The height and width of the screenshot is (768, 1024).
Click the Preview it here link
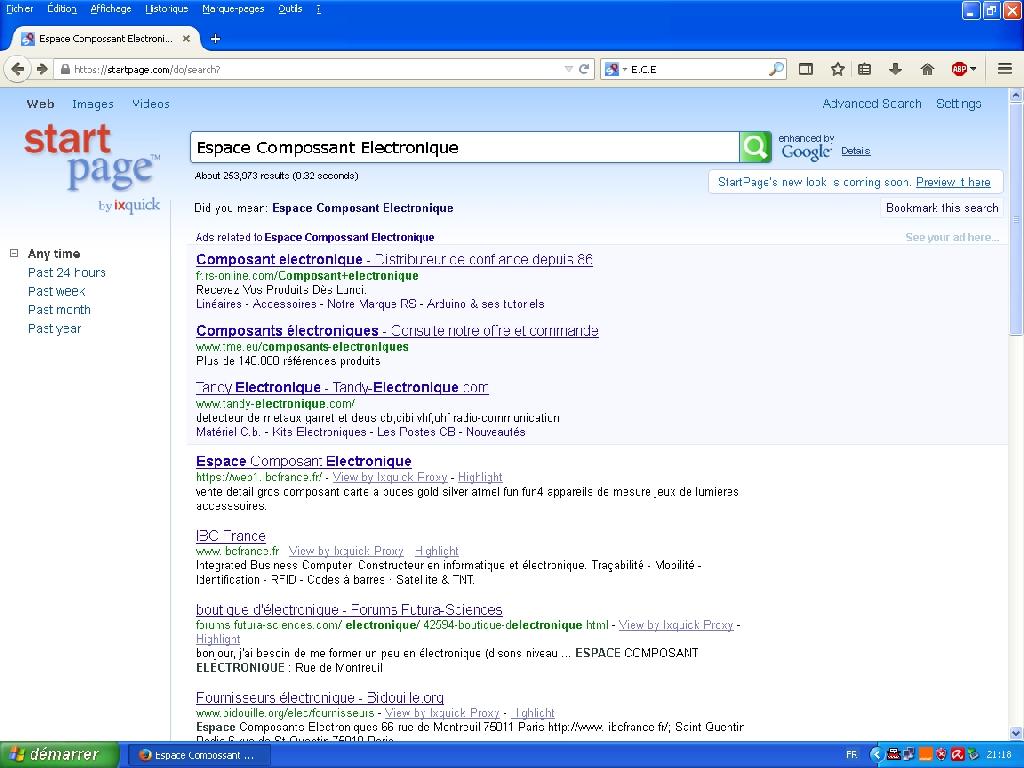coord(953,182)
